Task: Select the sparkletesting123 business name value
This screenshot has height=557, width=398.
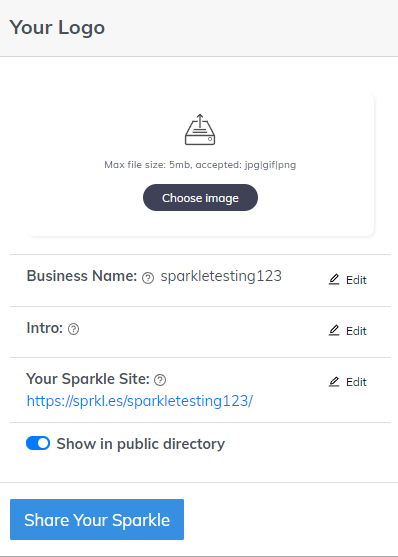Action: (x=221, y=276)
